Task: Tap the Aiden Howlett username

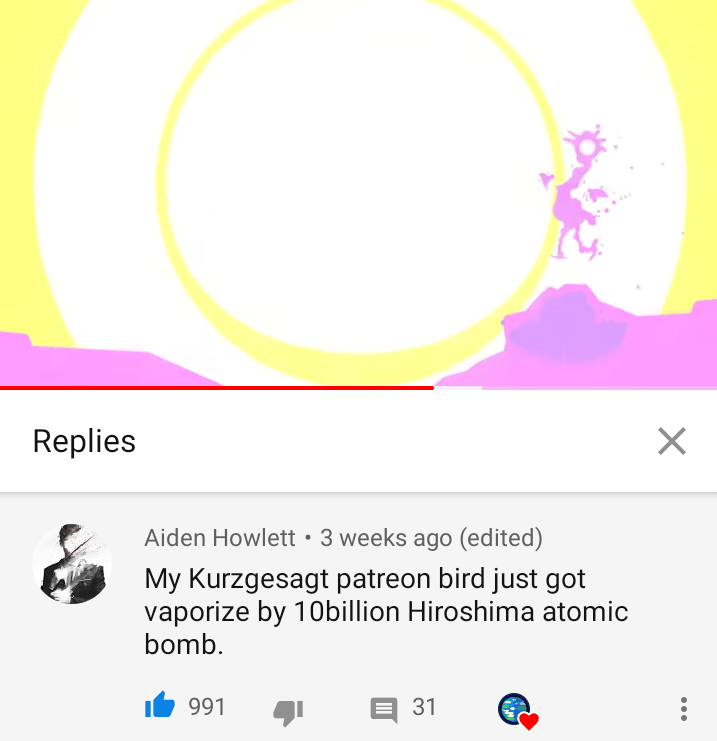Action: coord(220,538)
